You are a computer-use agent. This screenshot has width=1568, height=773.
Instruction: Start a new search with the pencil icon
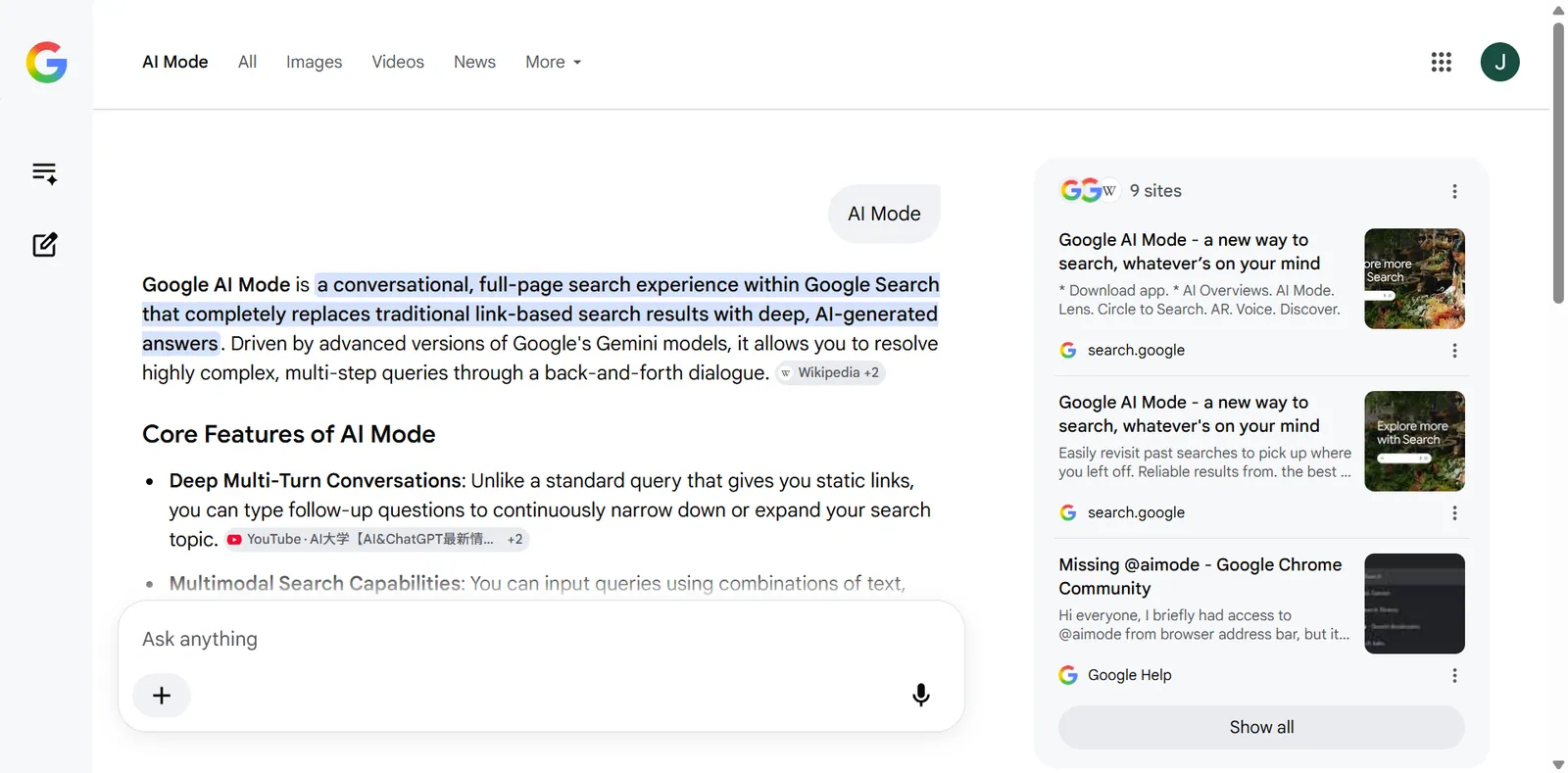[45, 244]
